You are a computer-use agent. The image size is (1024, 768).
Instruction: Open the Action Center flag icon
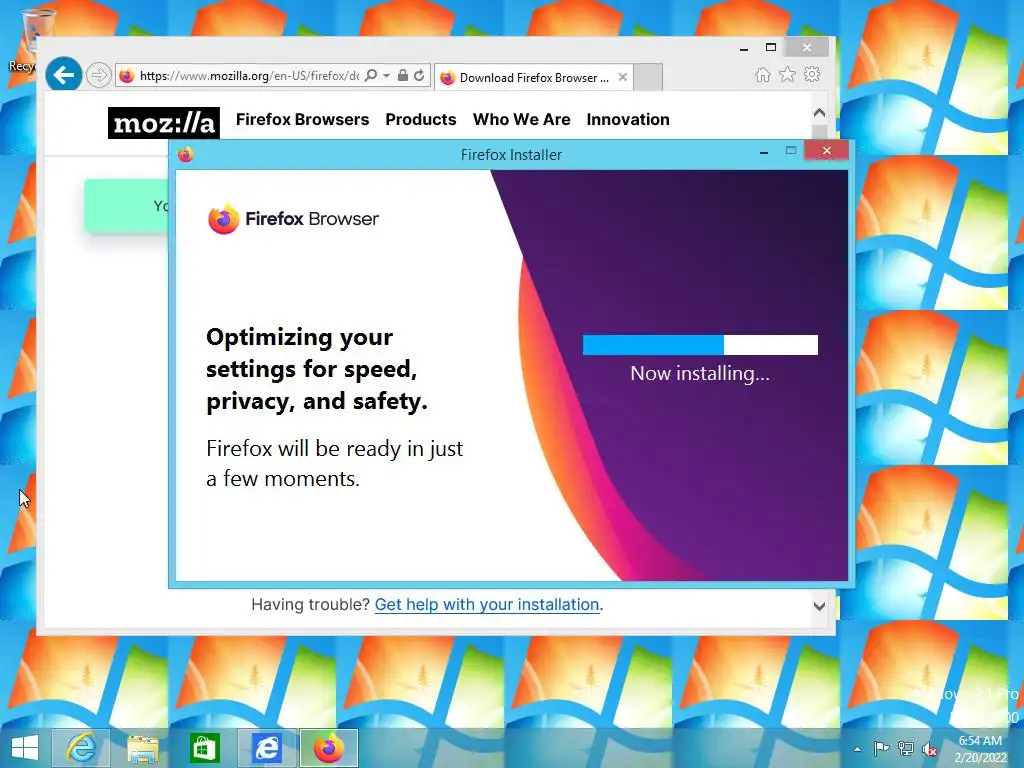(x=881, y=748)
